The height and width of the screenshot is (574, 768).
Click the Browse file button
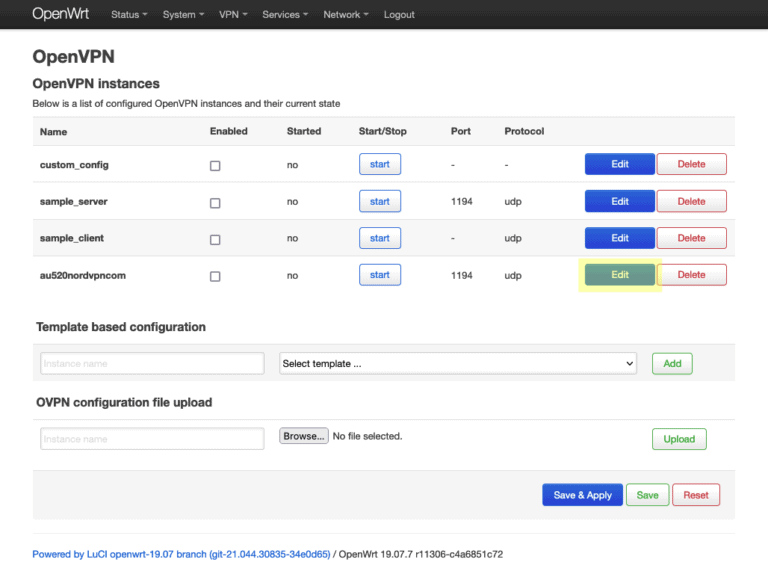pyautogui.click(x=303, y=436)
